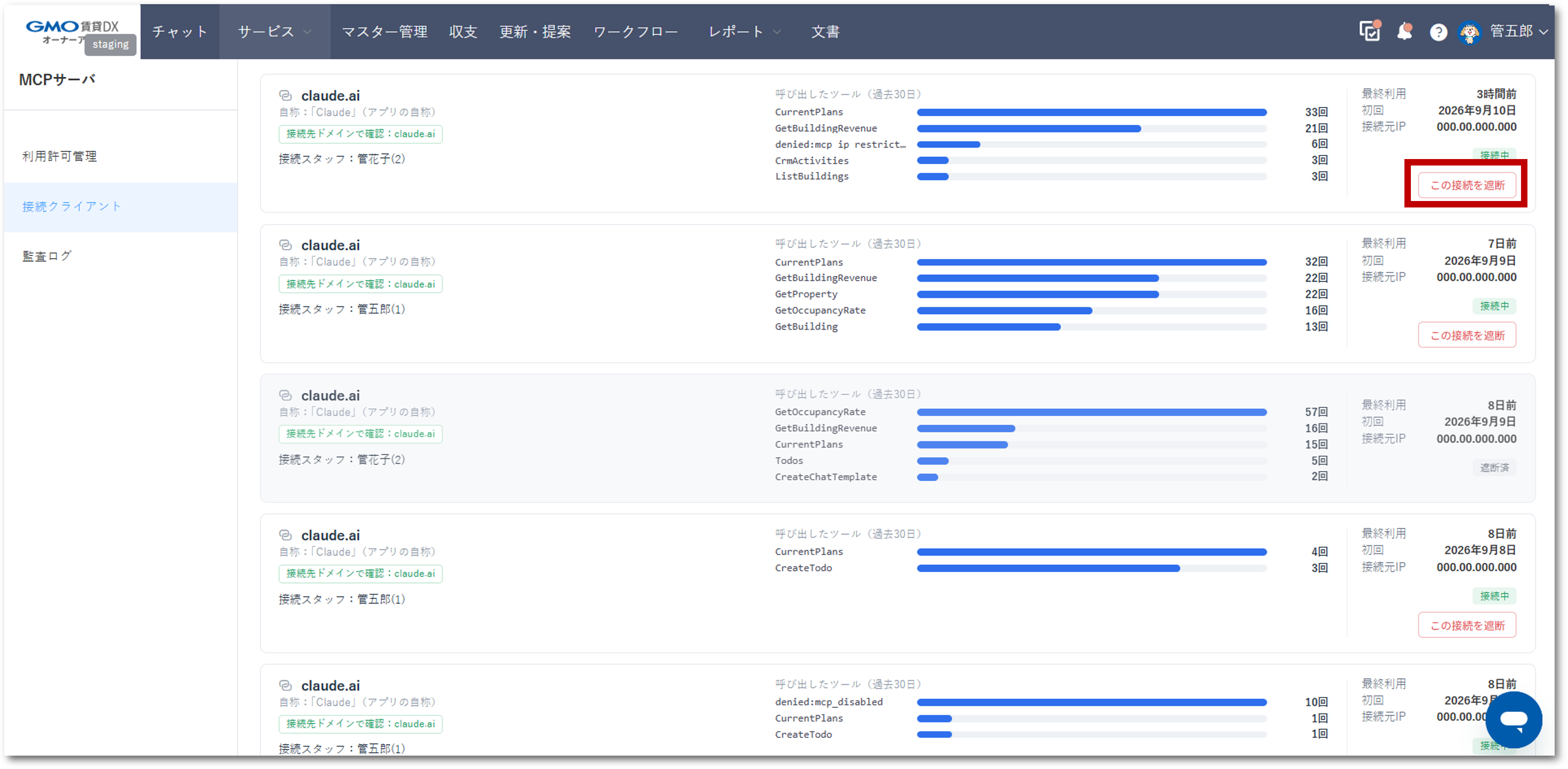
Task: Click the staging environment badge
Action: 110,44
